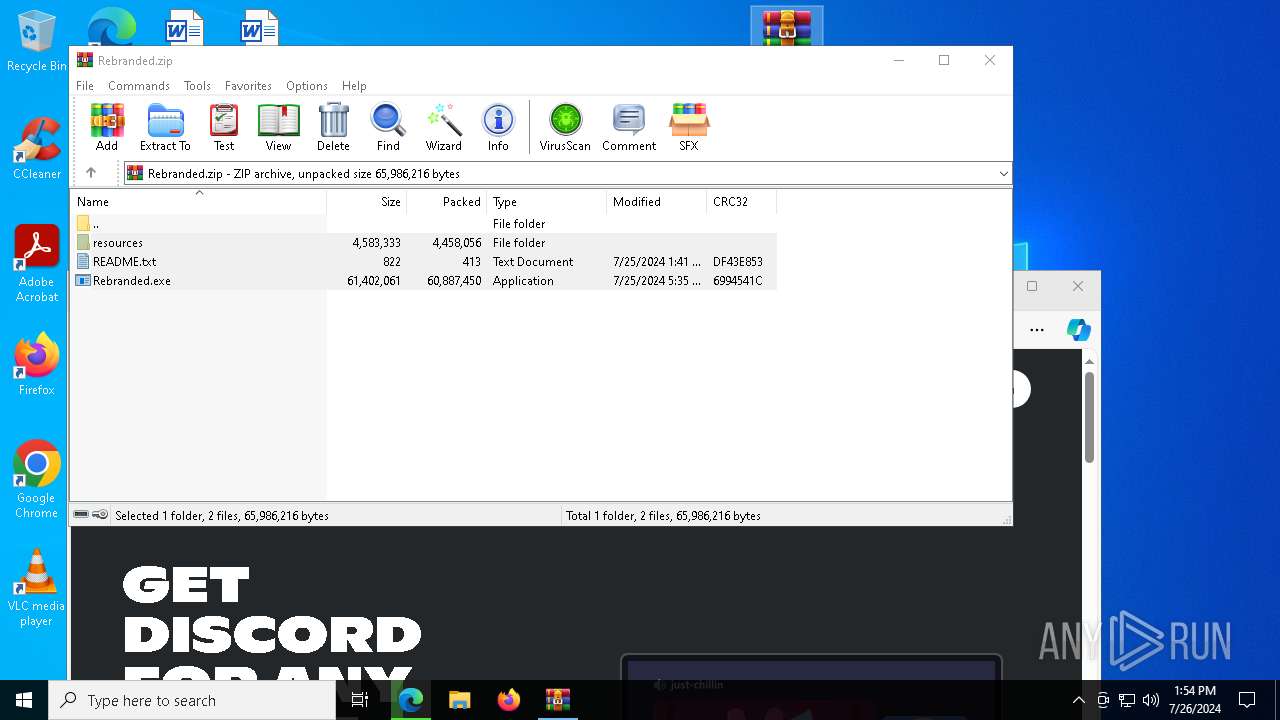The width and height of the screenshot is (1280, 720).
Task: Show archive Info
Action: (x=498, y=127)
